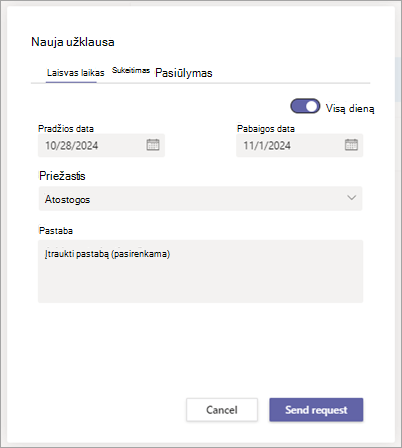Click the Pabaigos data label

coord(266,129)
